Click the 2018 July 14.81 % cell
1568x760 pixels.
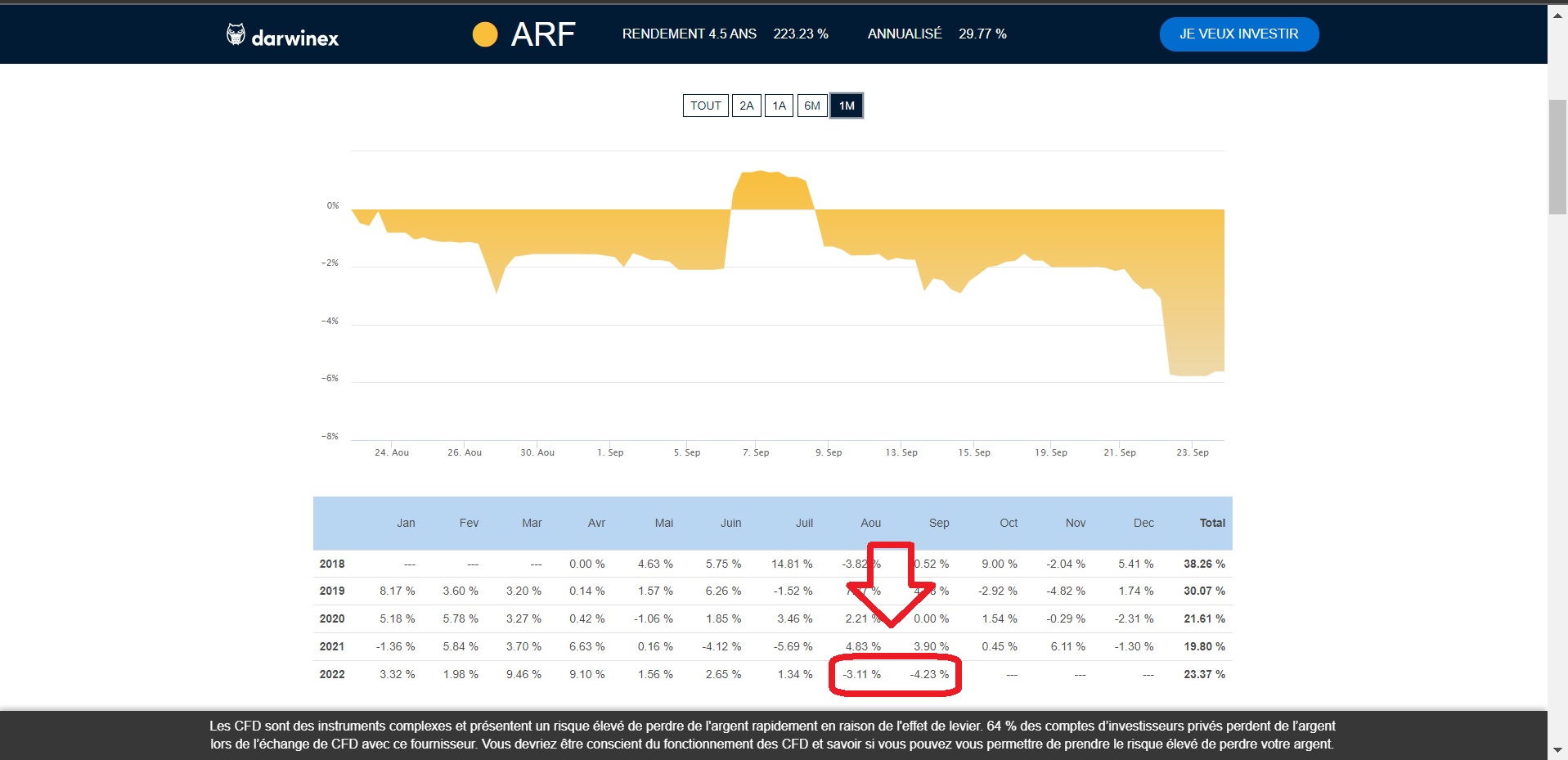(791, 564)
